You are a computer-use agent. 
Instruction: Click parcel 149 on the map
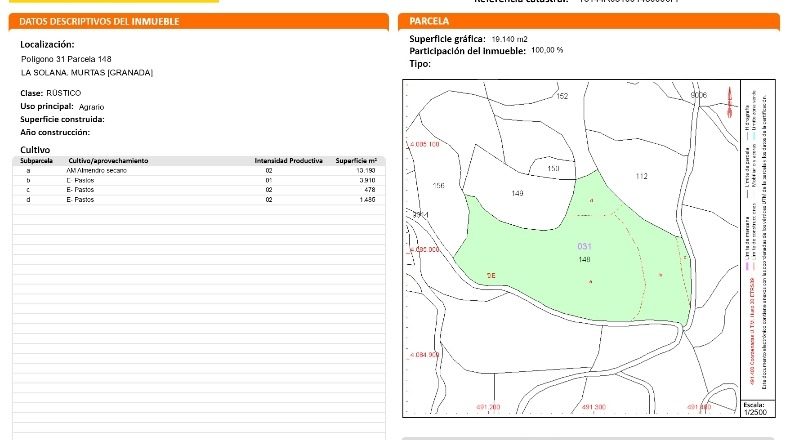click(x=517, y=193)
